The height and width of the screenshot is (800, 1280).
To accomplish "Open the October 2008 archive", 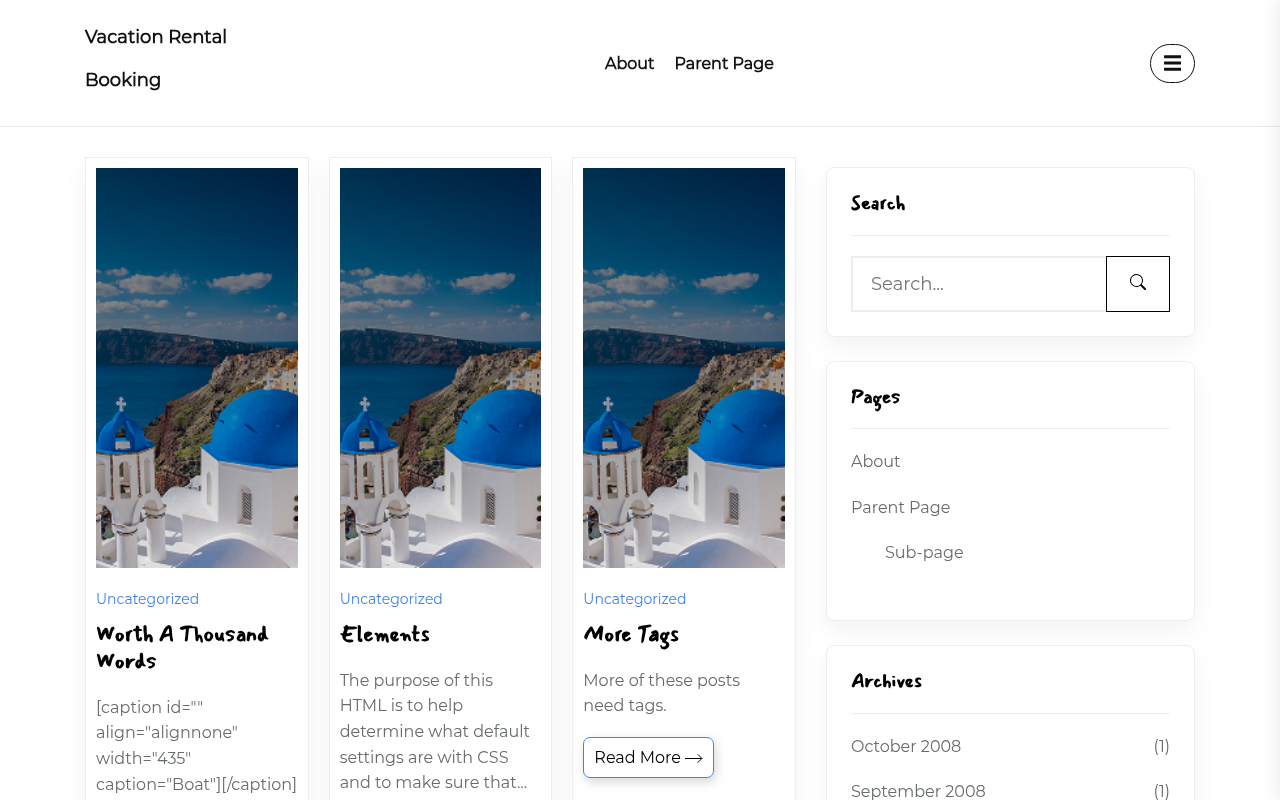I will point(906,746).
